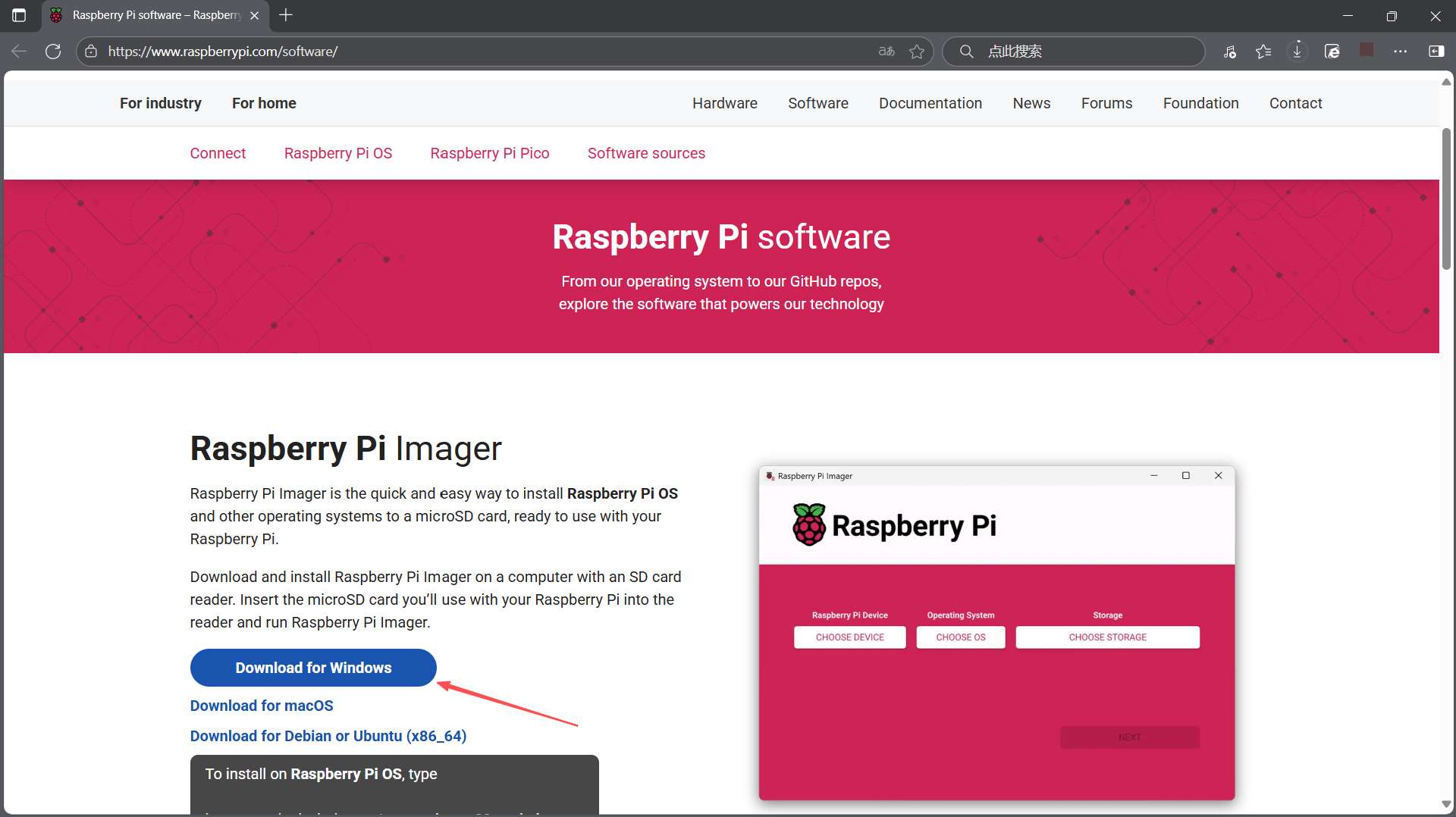Open the Contact page

[x=1296, y=103]
